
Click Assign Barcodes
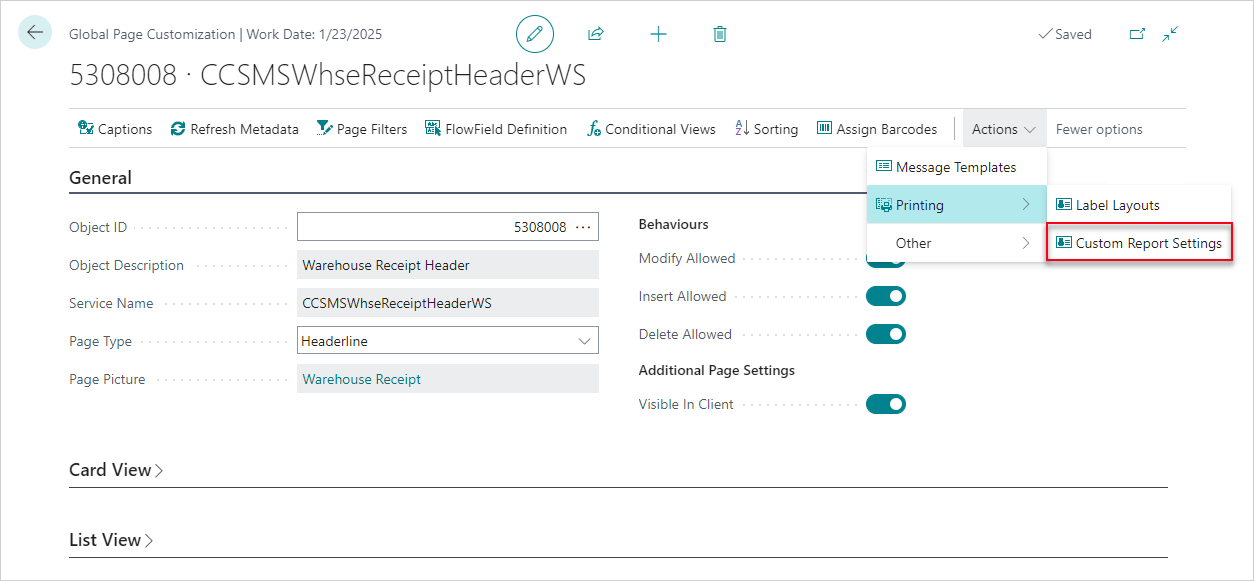pyautogui.click(x=878, y=128)
